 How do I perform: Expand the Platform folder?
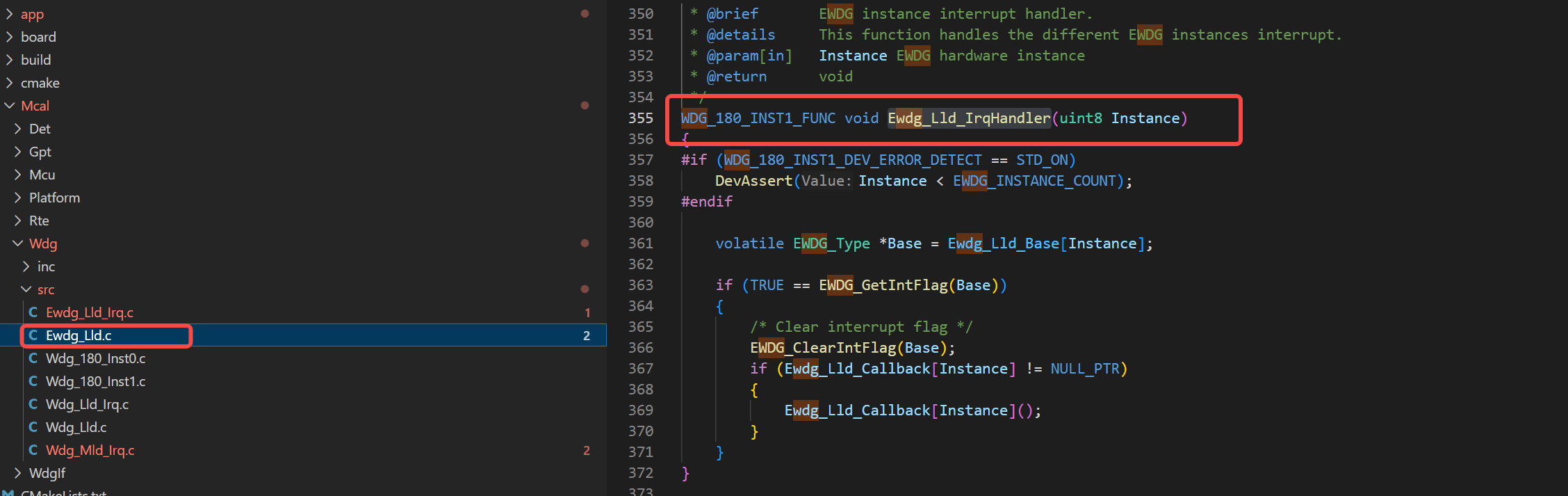[18, 198]
